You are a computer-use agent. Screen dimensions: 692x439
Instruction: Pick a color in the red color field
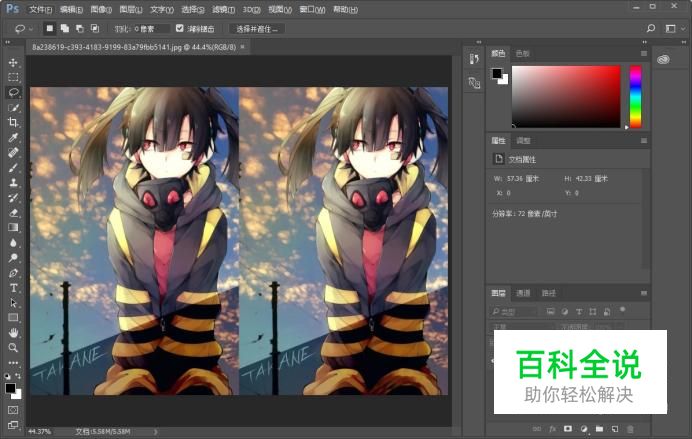566,97
